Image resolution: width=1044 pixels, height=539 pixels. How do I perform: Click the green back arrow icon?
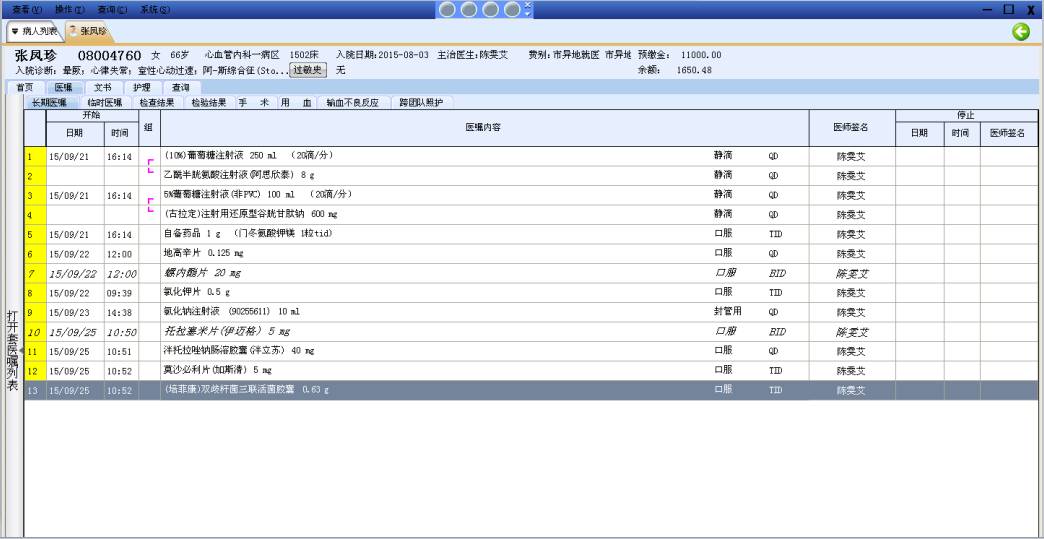[1021, 32]
